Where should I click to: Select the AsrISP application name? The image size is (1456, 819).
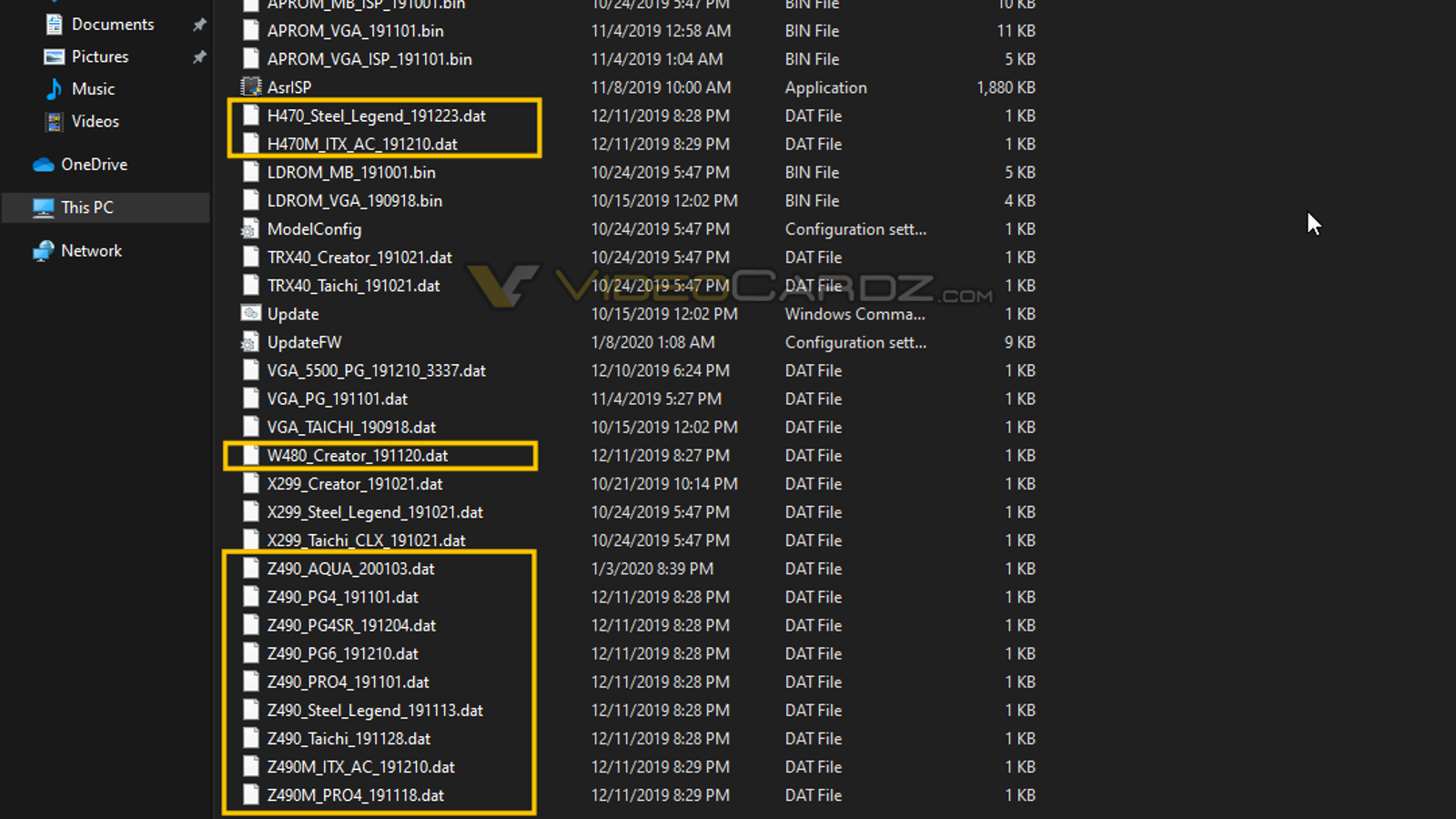coord(289,87)
